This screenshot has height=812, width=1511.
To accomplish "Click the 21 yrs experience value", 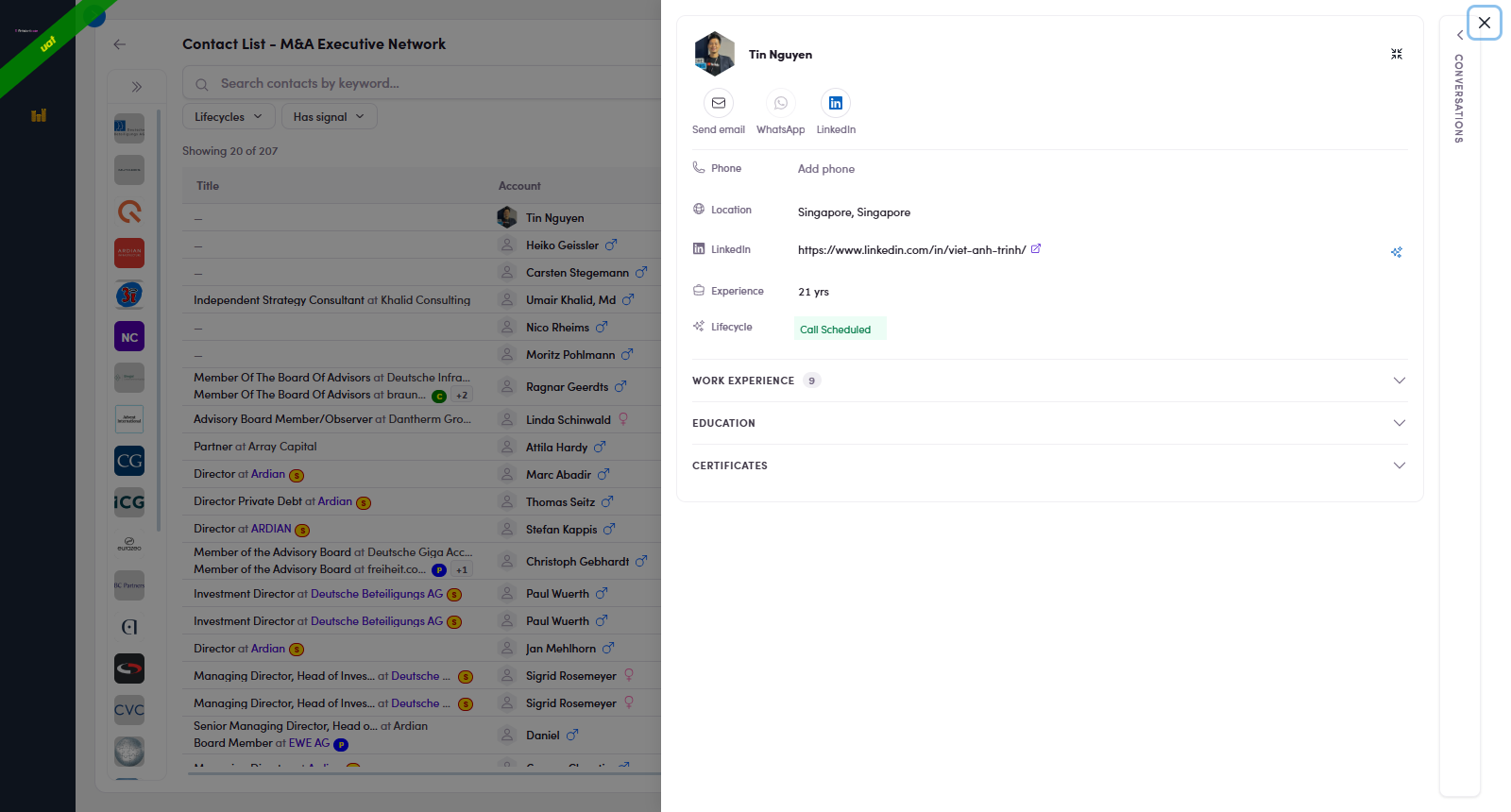I will [813, 292].
